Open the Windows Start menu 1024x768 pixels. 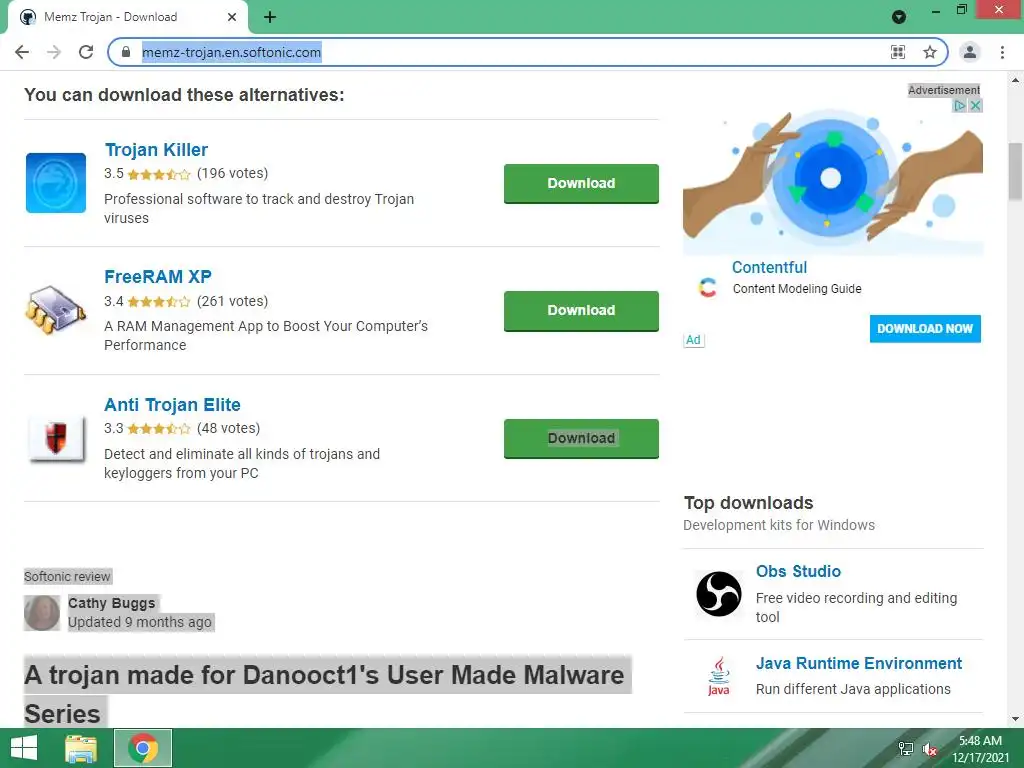tap(24, 748)
